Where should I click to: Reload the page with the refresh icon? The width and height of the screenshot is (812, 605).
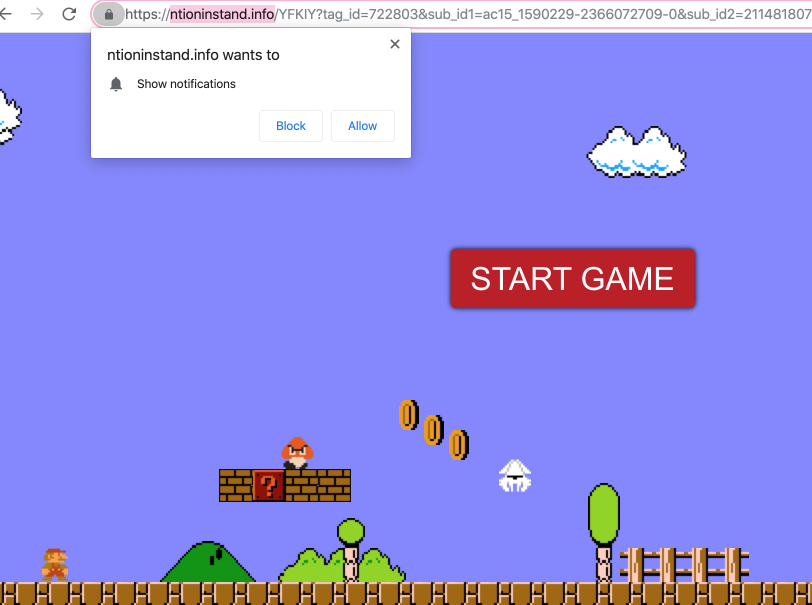69,14
